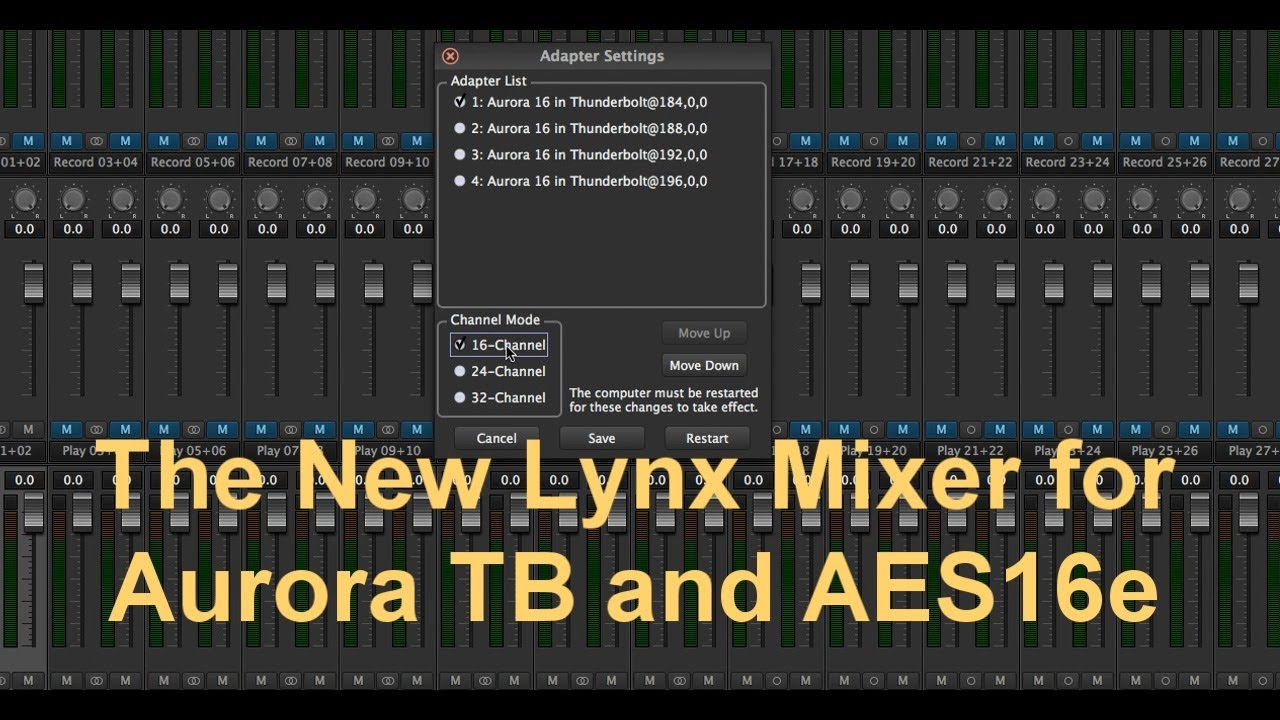Toggle the stereo link icon for Play 25+26
The image size is (1280, 720).
1165,429
